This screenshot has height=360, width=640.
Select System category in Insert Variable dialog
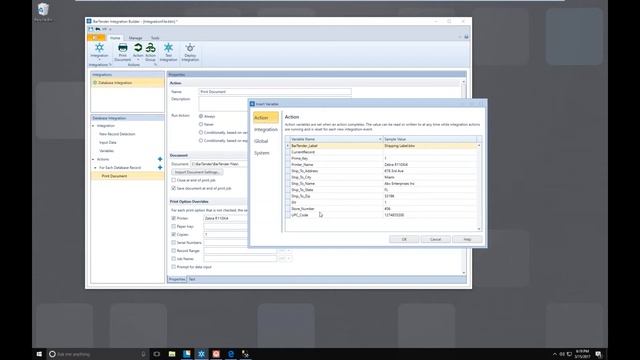[262, 153]
